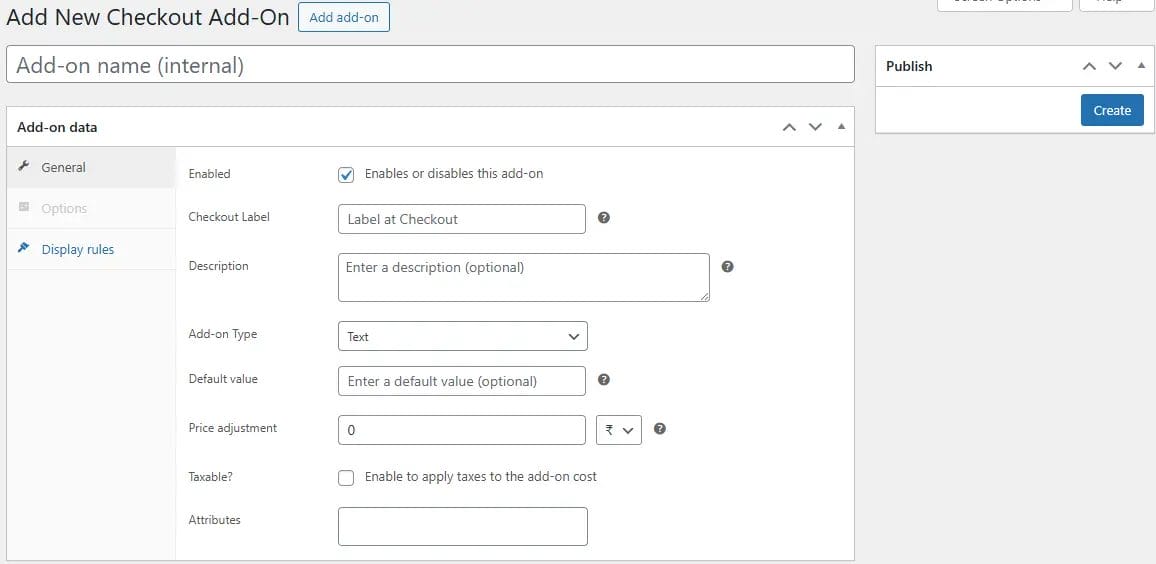Collapse the Add-on data panel
1156x564 pixels.
(x=841, y=126)
